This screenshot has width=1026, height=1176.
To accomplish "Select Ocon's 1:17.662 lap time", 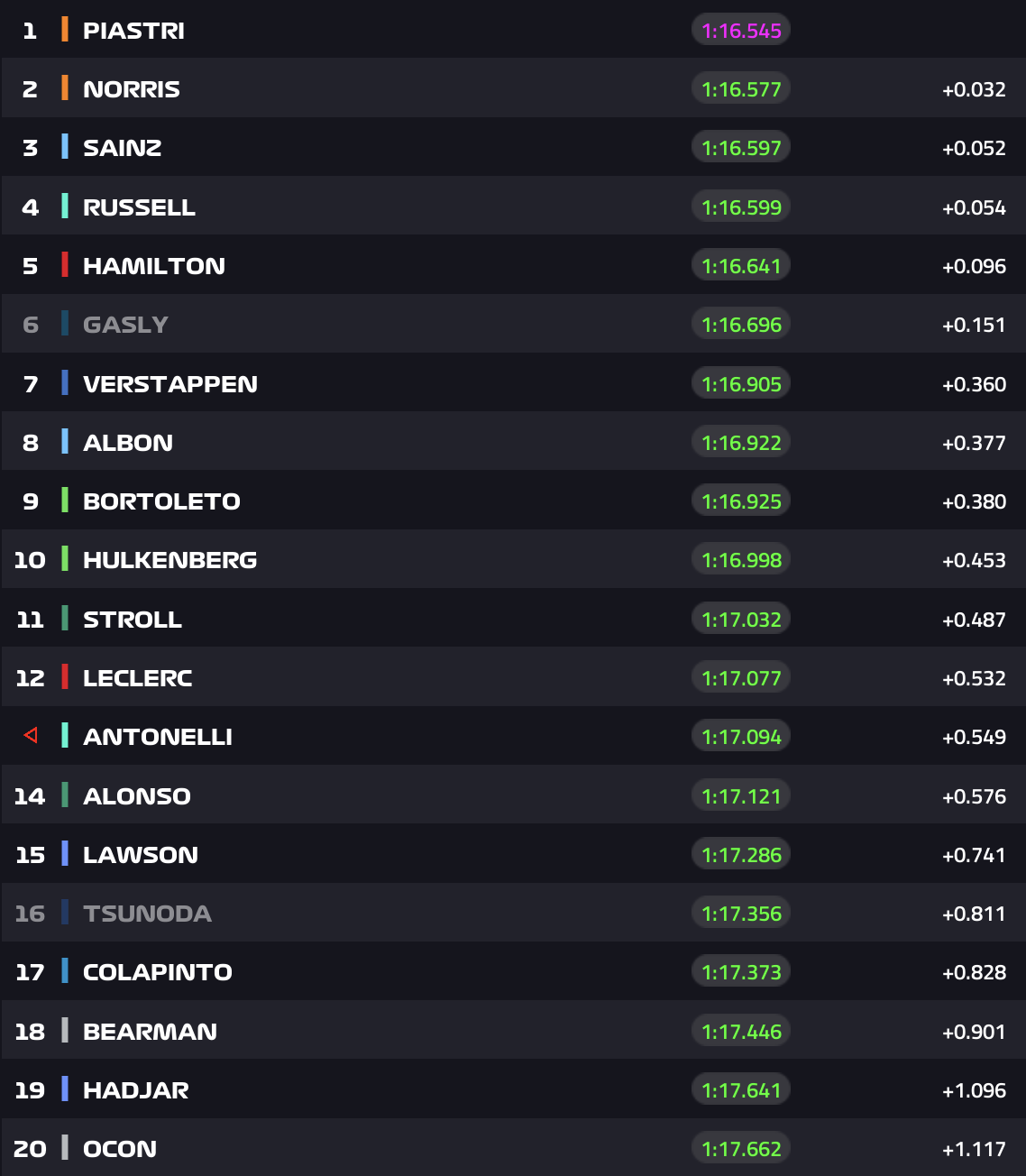I will tap(741, 1149).
